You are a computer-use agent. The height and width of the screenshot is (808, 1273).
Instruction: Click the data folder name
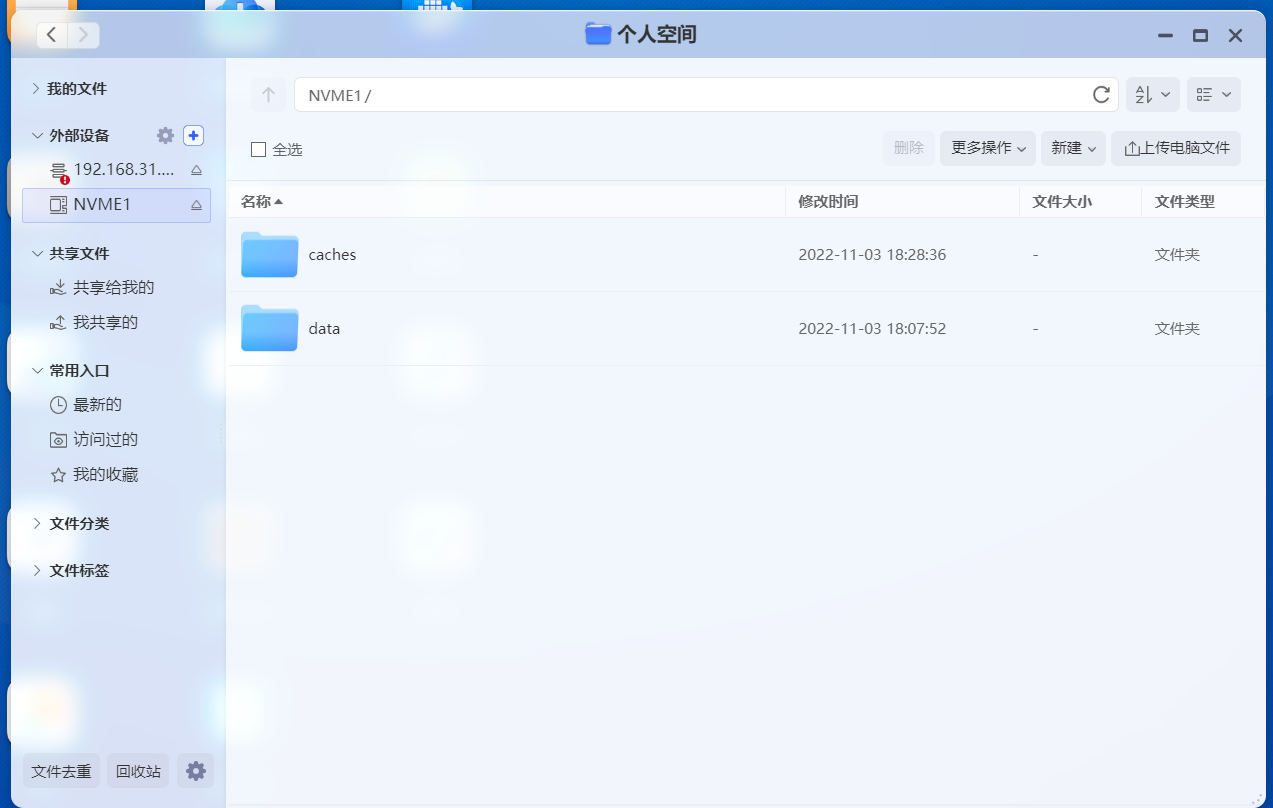(x=324, y=329)
